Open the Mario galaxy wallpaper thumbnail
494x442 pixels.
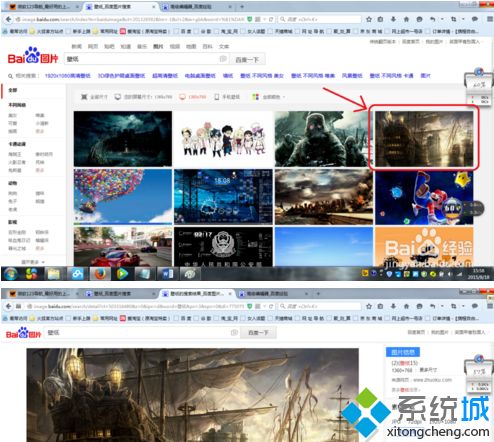tap(424, 198)
